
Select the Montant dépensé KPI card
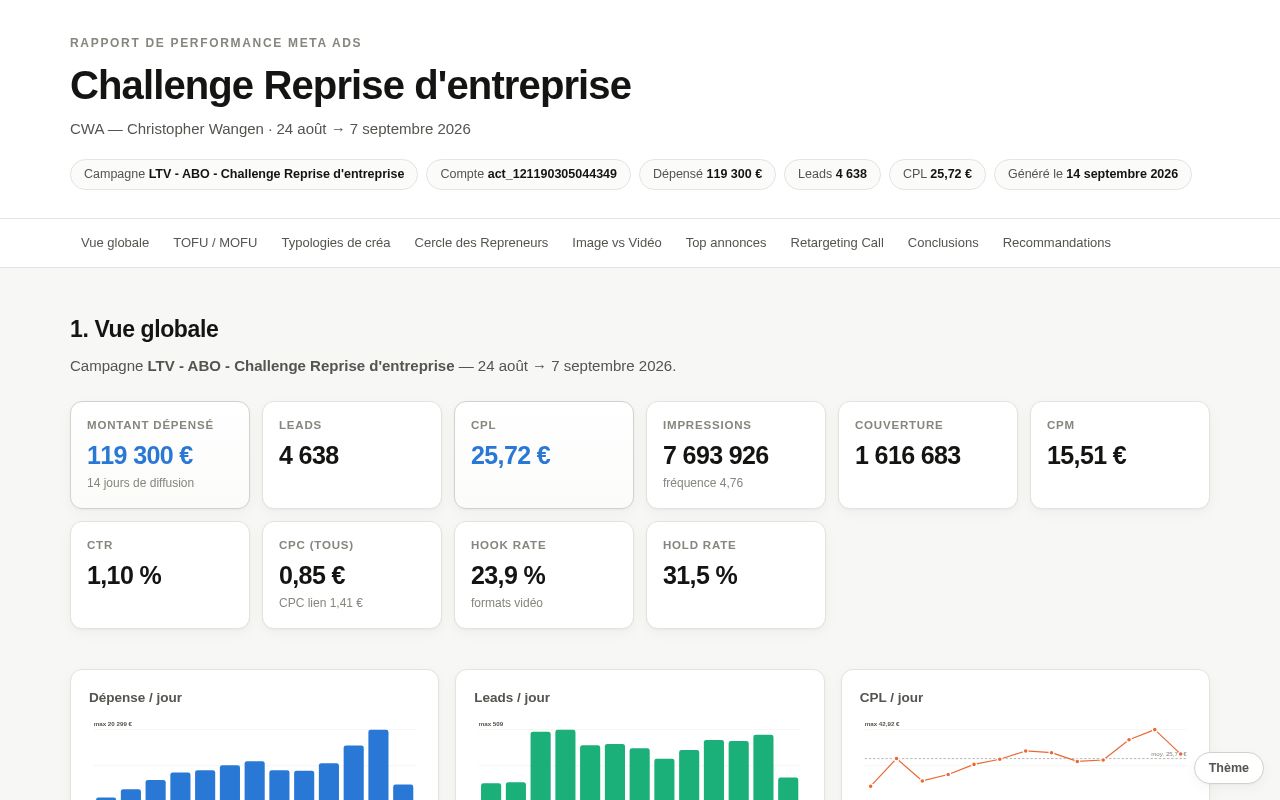[x=160, y=455]
